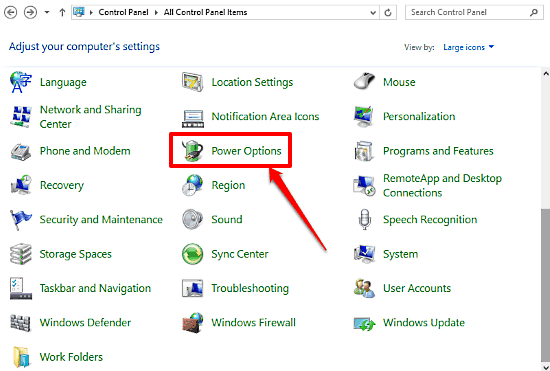Open the Sync Center green icon

click(193, 254)
